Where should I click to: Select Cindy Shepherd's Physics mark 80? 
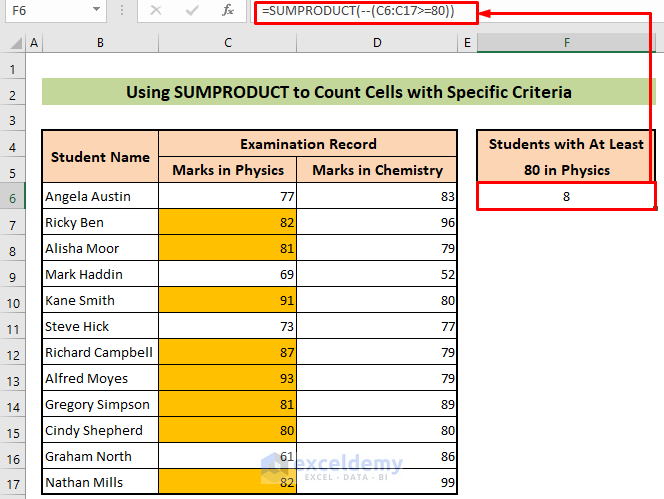point(228,430)
